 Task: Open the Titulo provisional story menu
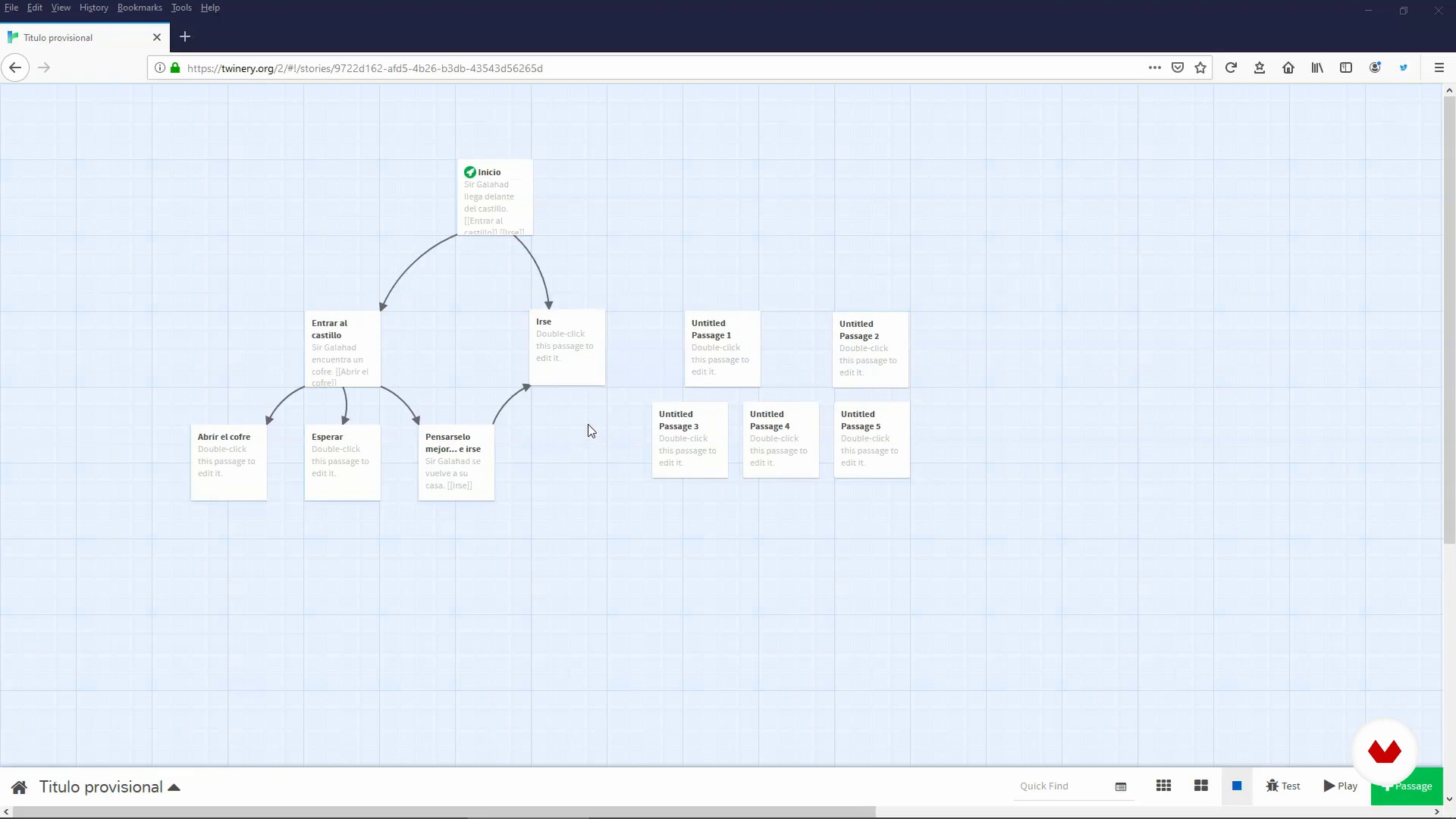pyautogui.click(x=110, y=787)
